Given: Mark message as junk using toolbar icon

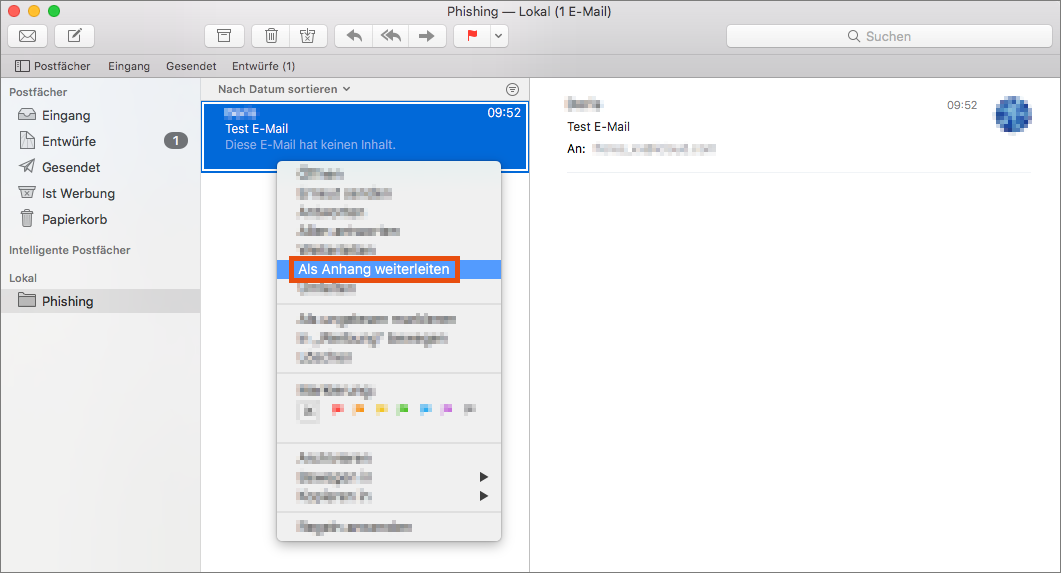Looking at the screenshot, I should [307, 36].
